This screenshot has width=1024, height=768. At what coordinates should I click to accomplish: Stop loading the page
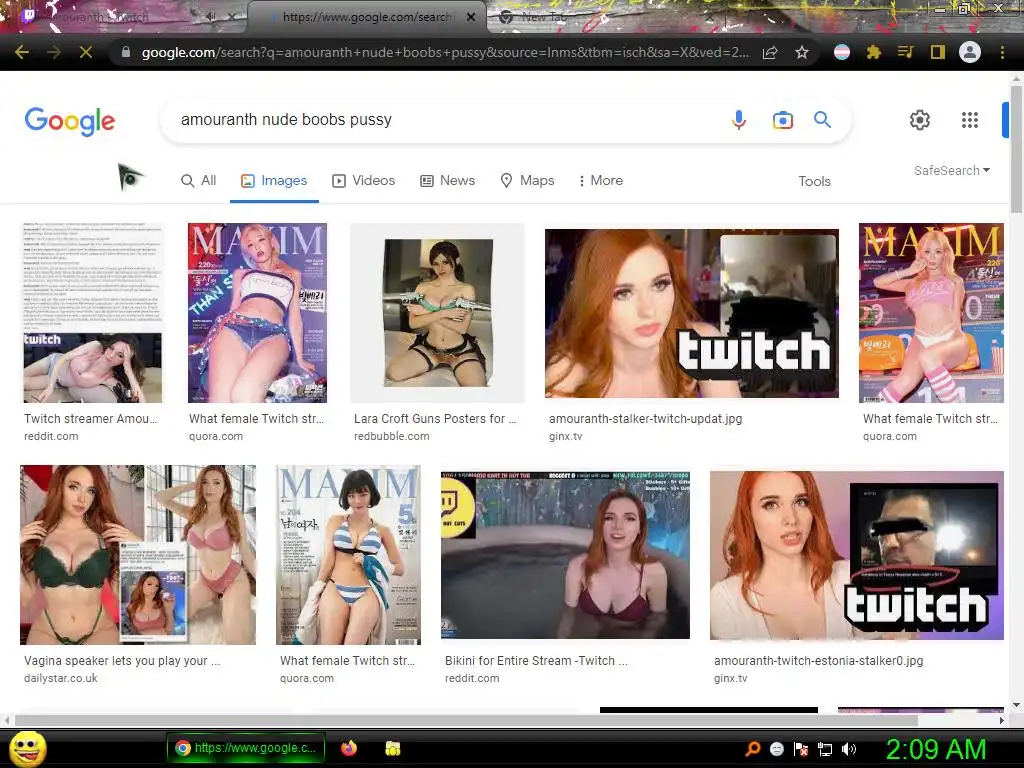pos(86,52)
